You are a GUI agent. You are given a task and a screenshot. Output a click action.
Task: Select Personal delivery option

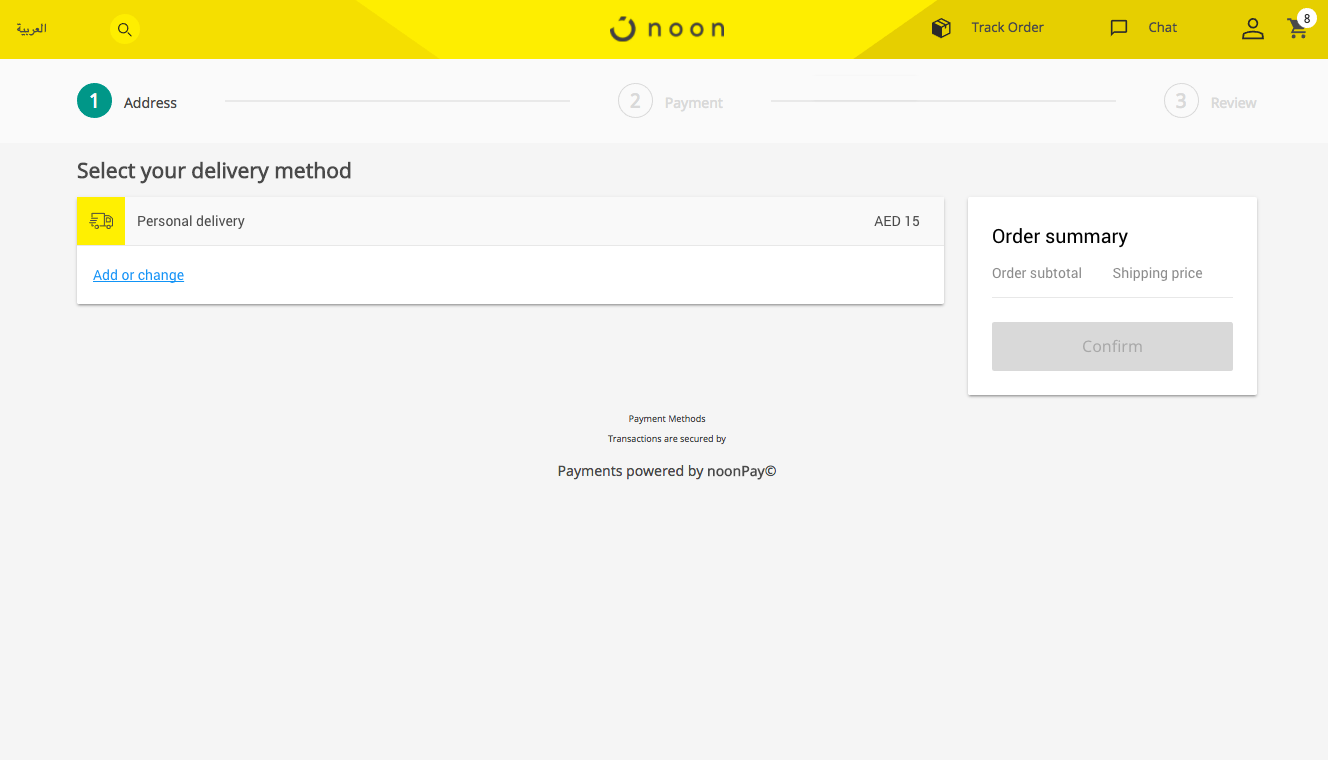click(x=510, y=221)
